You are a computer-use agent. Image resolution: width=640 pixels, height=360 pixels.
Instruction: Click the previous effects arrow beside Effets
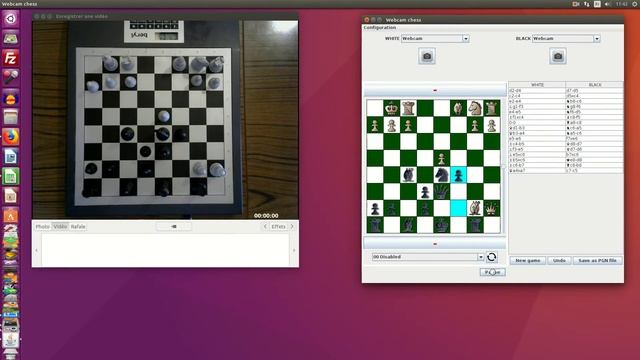click(x=265, y=227)
